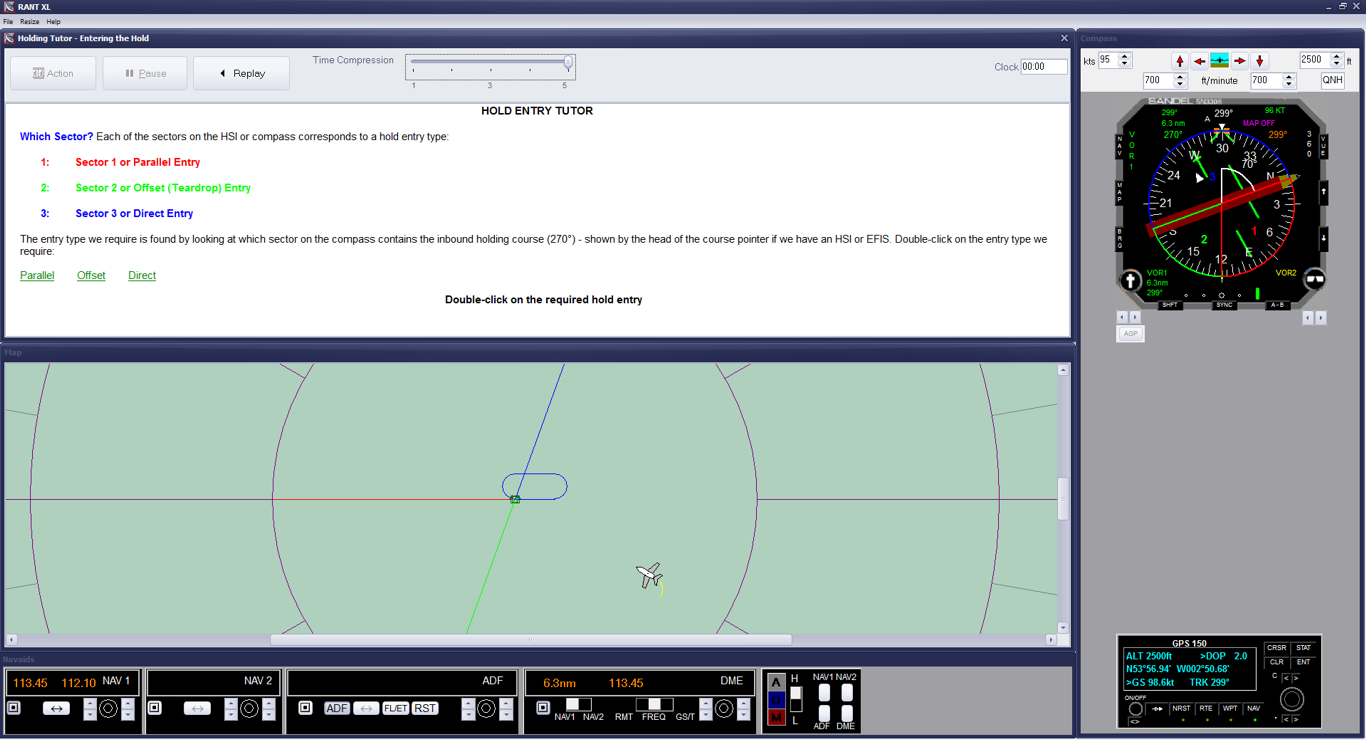The width and height of the screenshot is (1366, 740).
Task: Toggle the NAV 1 power switch
Action: pos(14,708)
